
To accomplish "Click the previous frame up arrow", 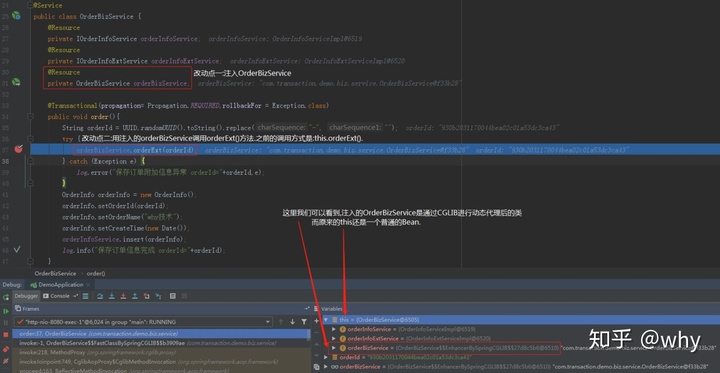I will click(281, 322).
